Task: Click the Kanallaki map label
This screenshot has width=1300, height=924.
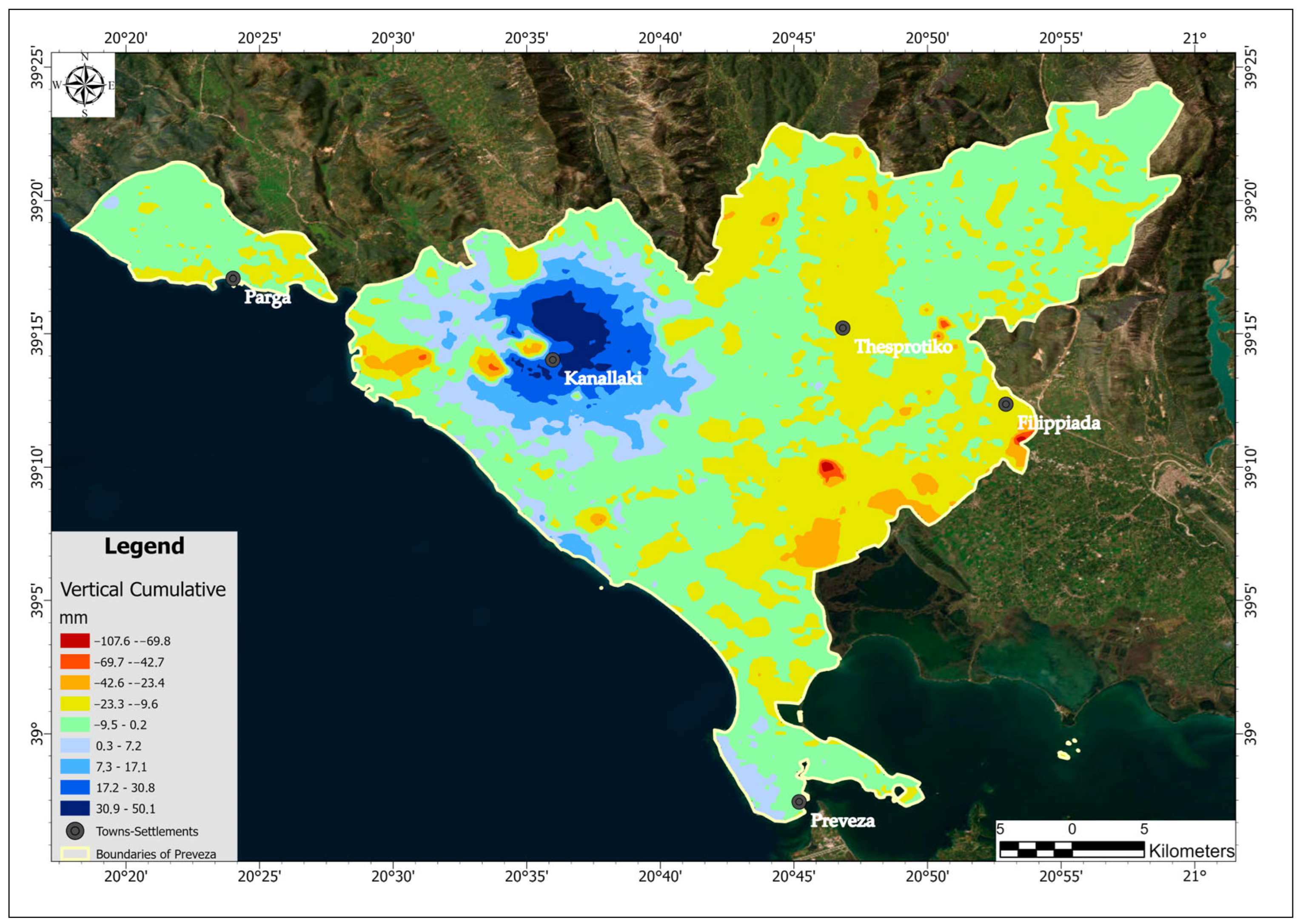Action: pyautogui.click(x=603, y=378)
